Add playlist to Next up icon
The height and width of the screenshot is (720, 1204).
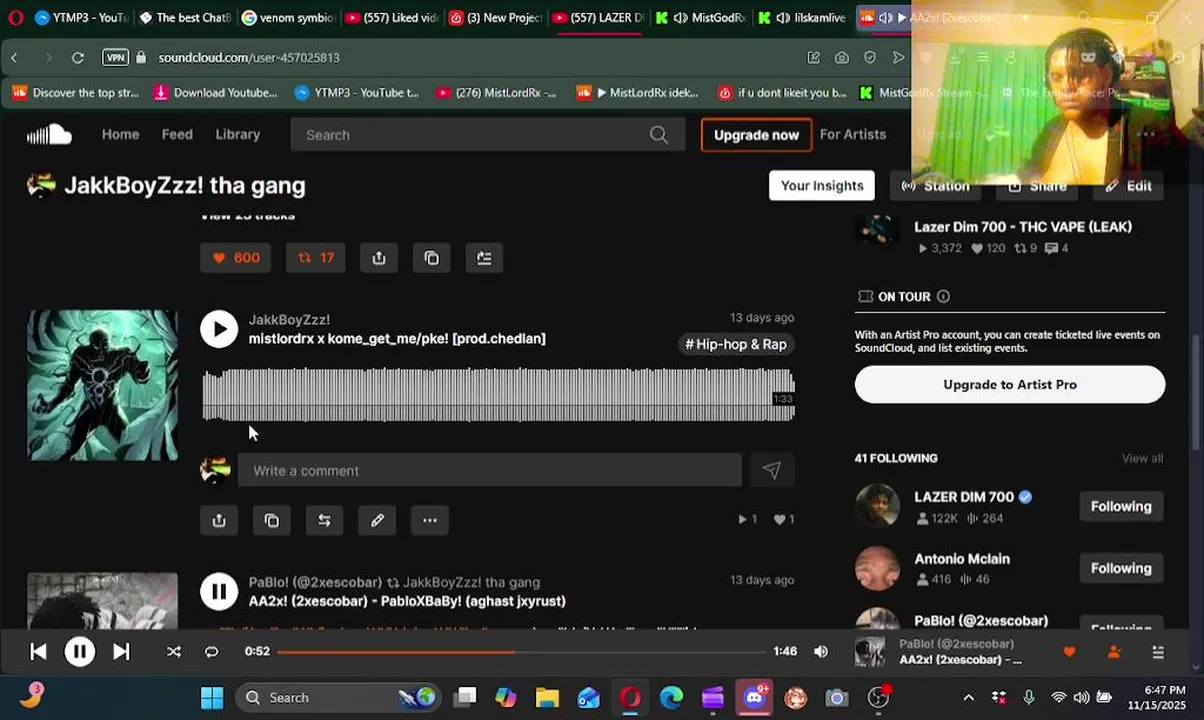point(484,258)
